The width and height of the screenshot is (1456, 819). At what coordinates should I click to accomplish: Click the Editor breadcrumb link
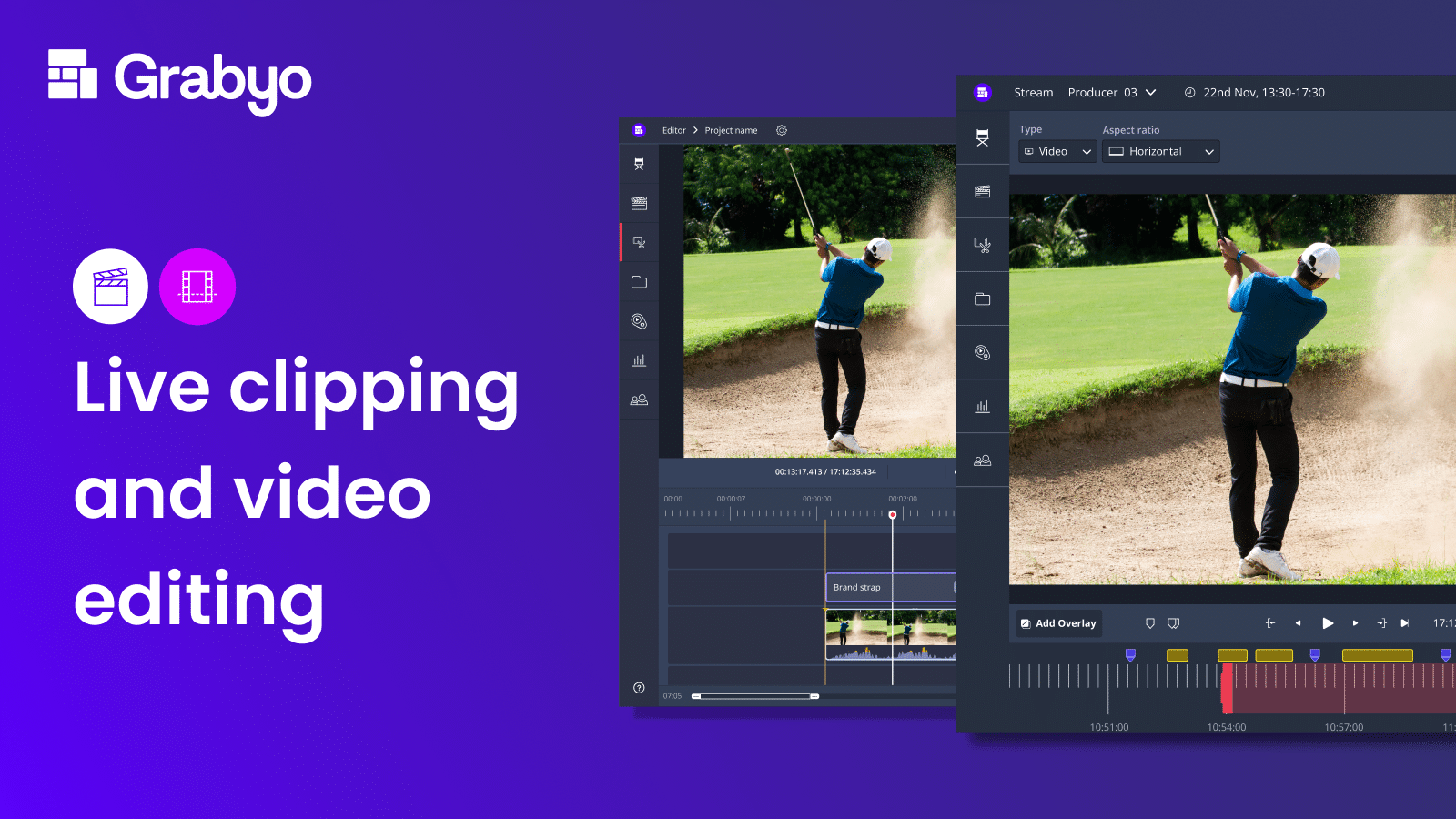click(x=674, y=130)
